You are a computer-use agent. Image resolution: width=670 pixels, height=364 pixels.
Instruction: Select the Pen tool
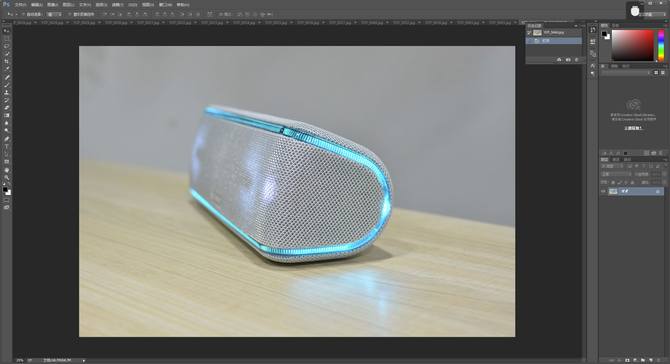(x=6, y=139)
